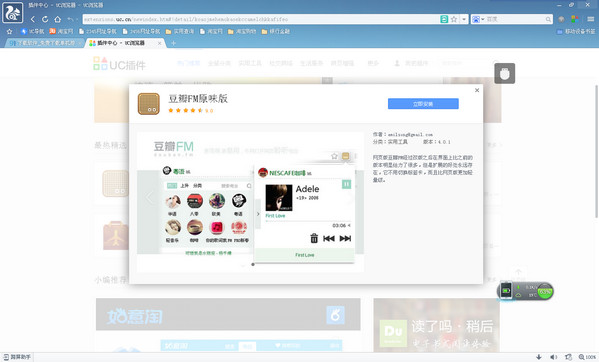
Task: Open the 实用查询 bookmark folder
Action: click(x=180, y=31)
